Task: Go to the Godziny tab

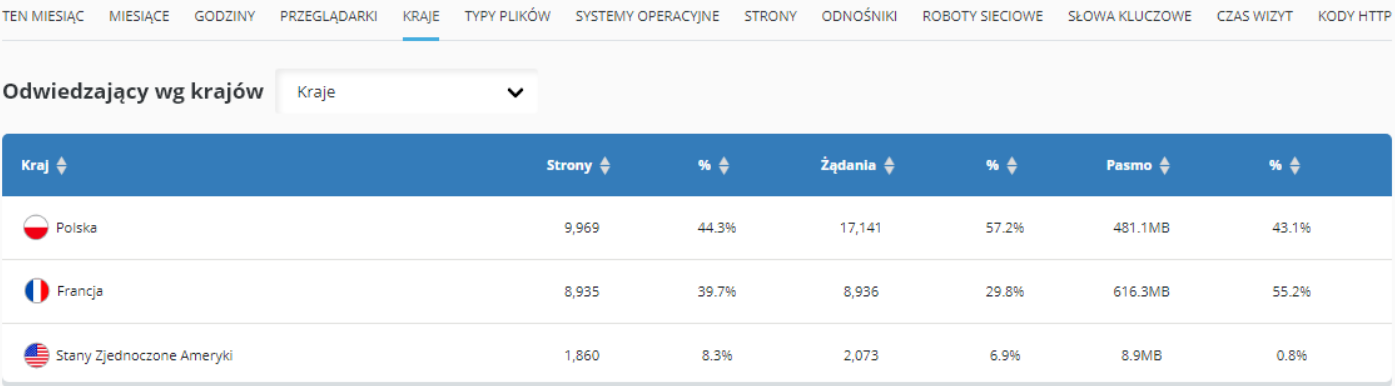Action: (x=225, y=17)
